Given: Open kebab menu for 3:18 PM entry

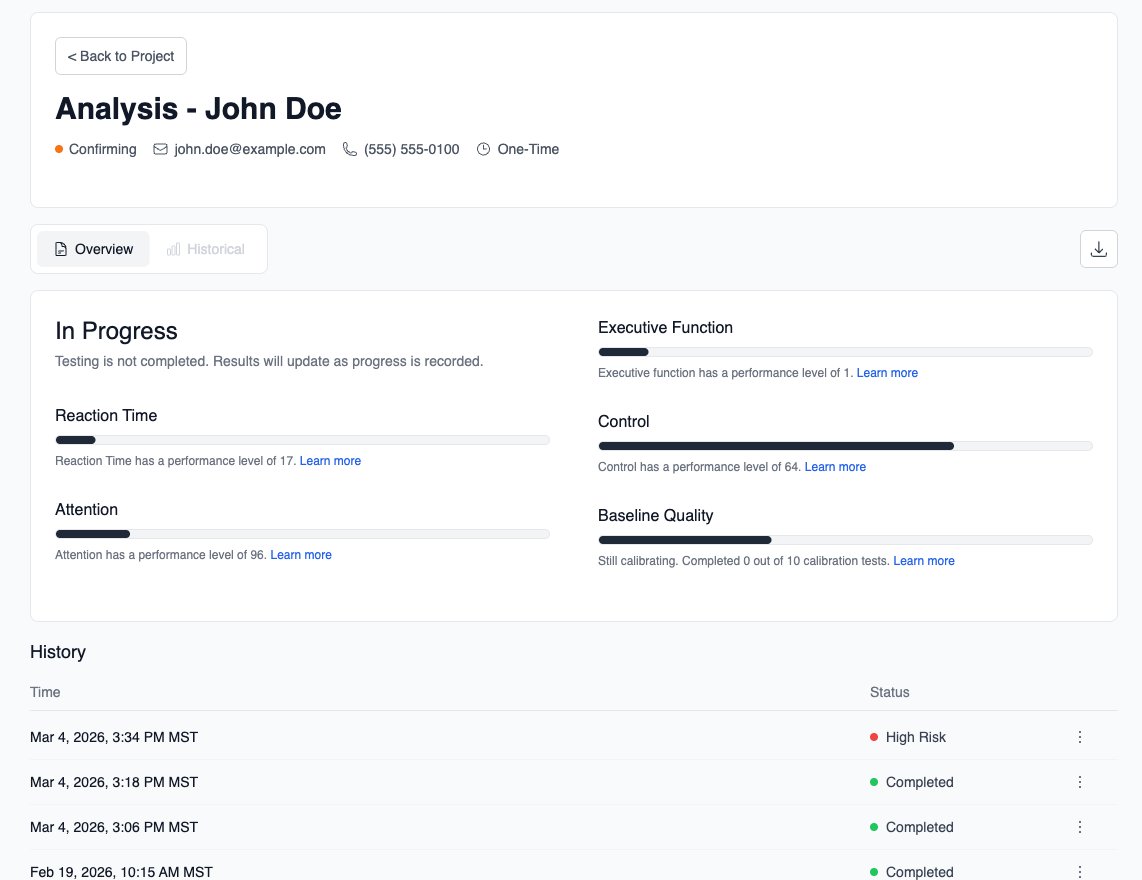Looking at the screenshot, I should coord(1079,782).
